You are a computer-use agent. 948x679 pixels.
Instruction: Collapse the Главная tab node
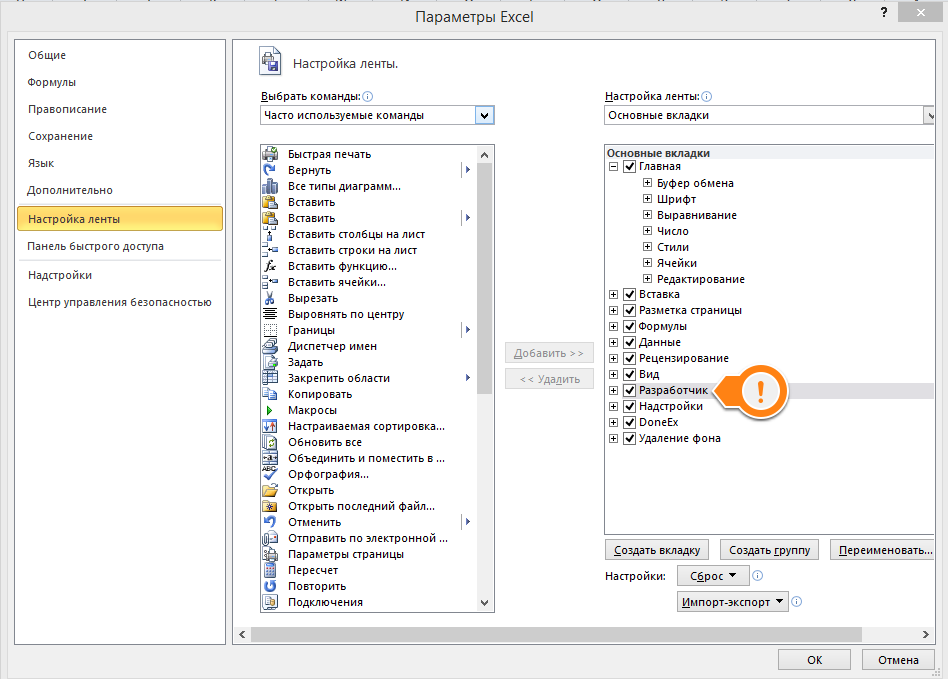click(x=613, y=166)
